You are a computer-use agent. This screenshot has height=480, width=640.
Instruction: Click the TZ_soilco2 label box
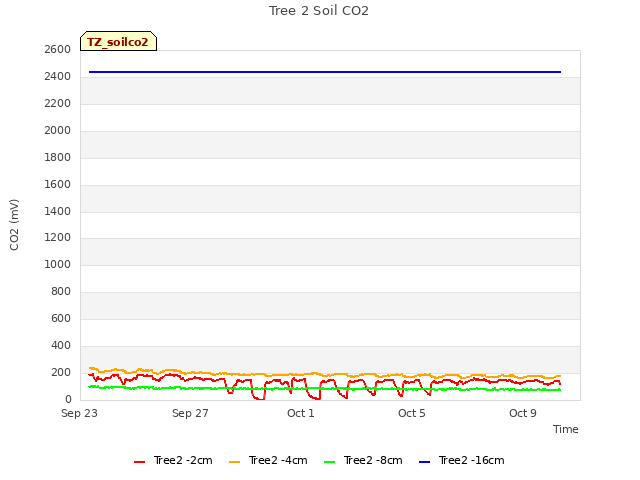click(x=118, y=41)
